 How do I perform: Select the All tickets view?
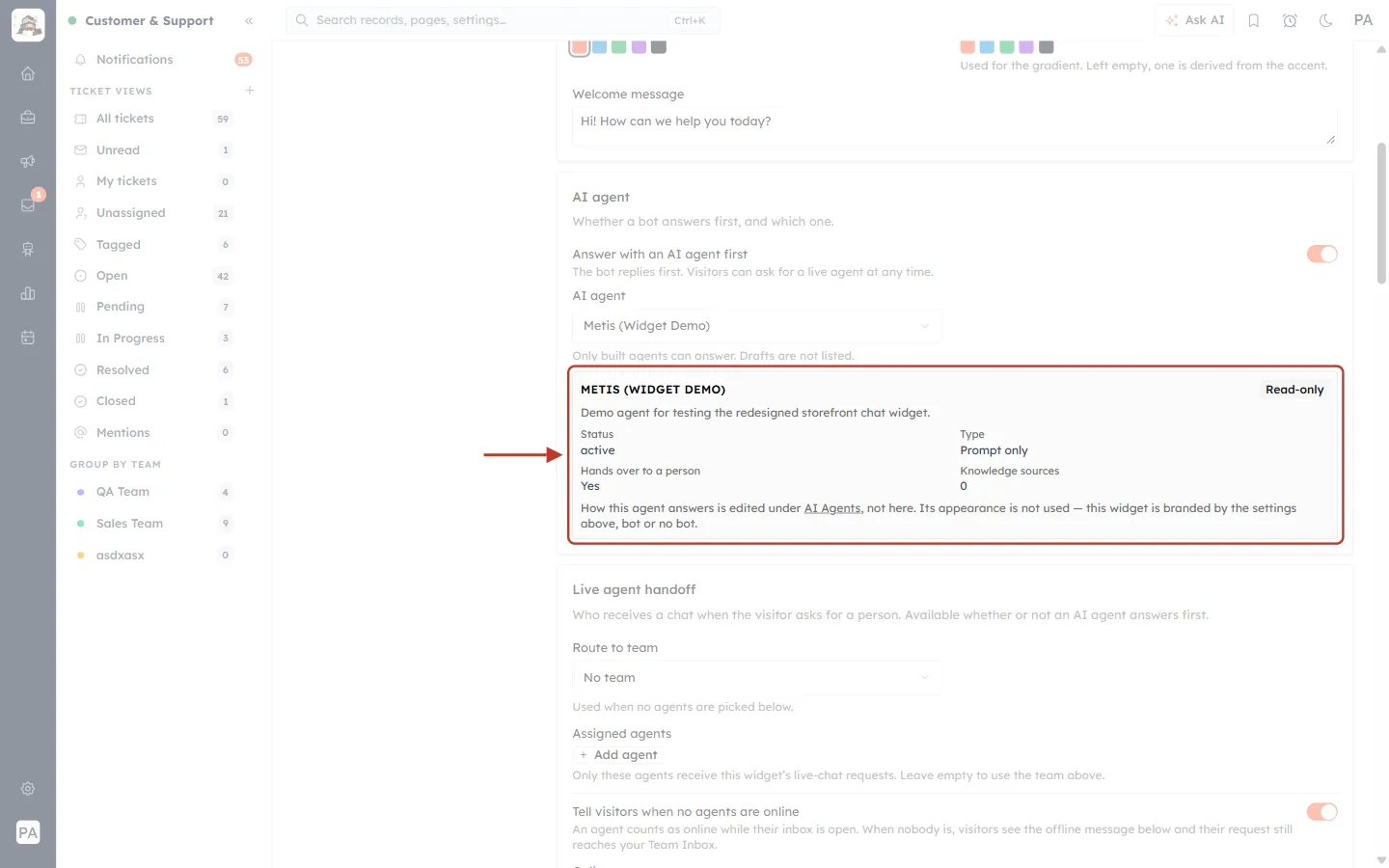coord(154,119)
